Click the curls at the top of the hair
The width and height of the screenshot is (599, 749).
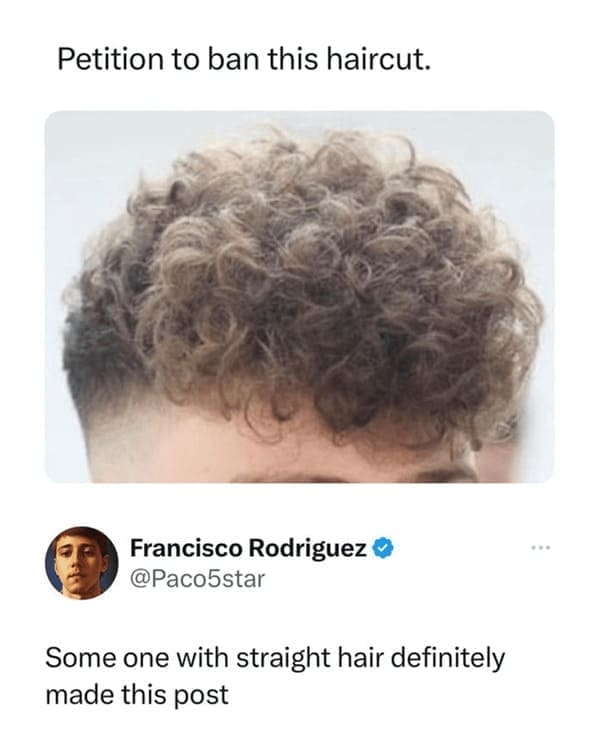[x=296, y=158]
